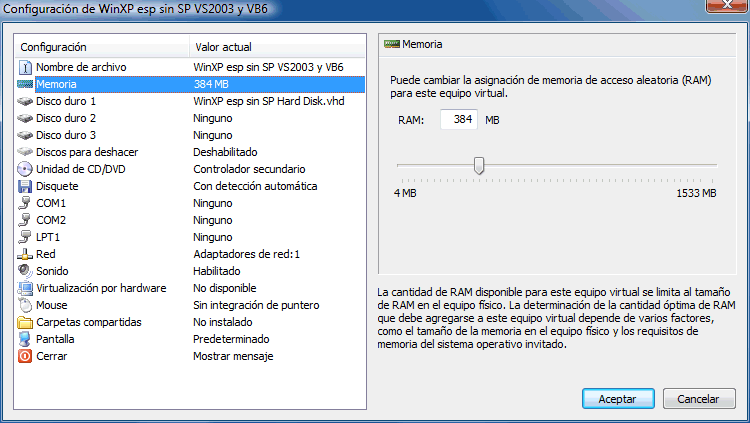Click the '4 MB' minimum label
This screenshot has width=750, height=423.
pos(405,193)
